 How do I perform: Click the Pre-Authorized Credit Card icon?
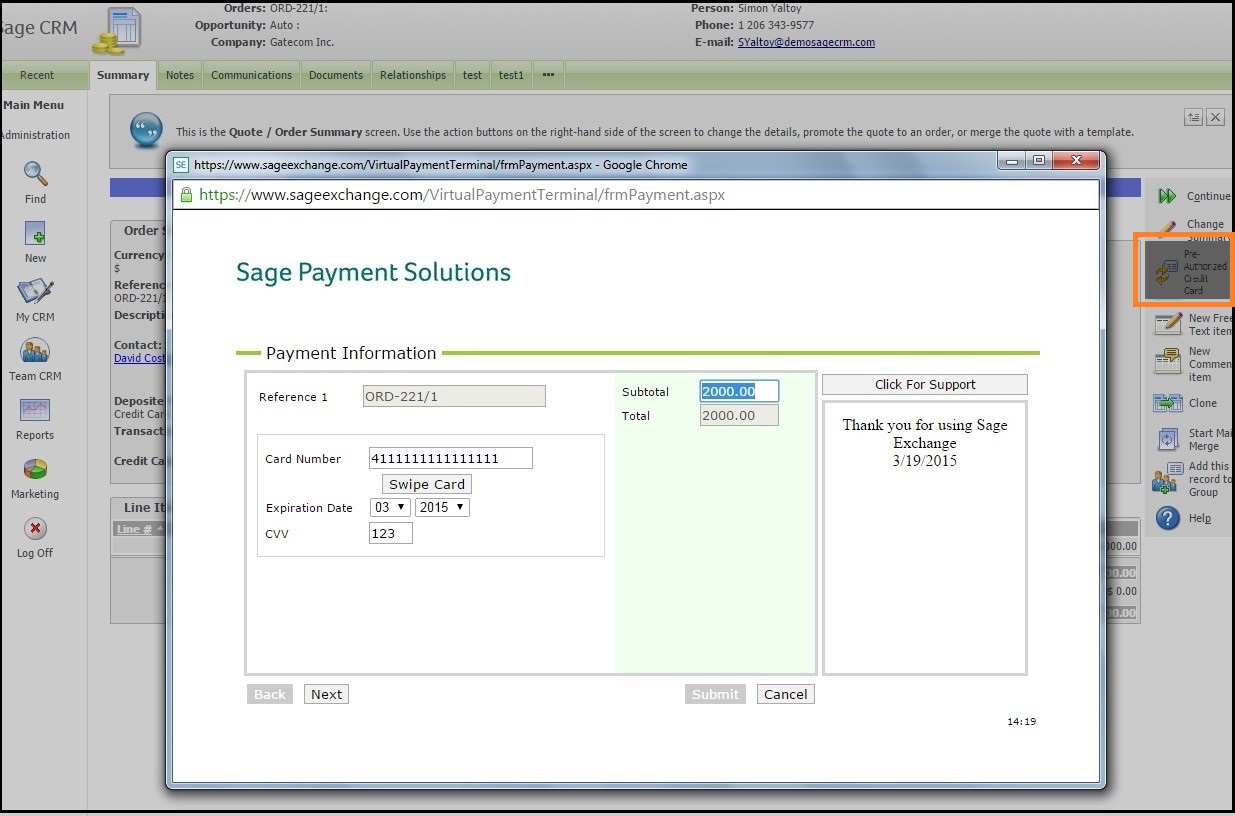[x=1164, y=272]
